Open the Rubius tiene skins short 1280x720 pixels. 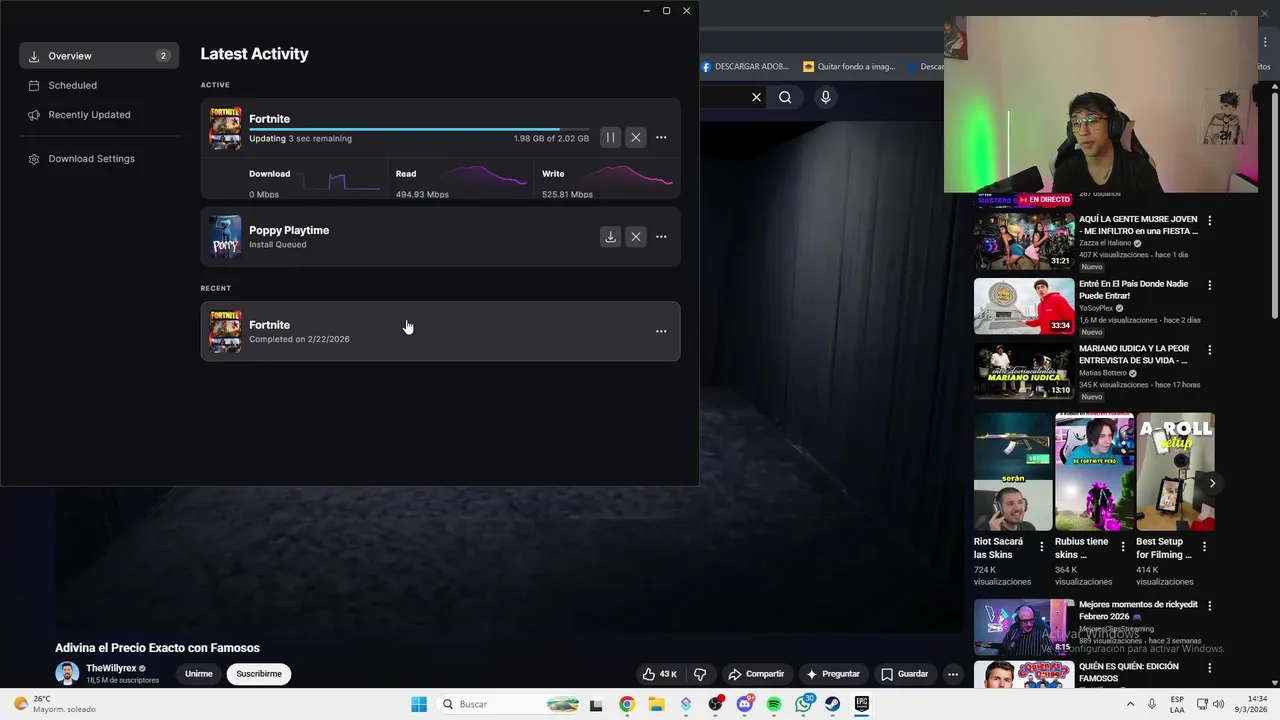pyautogui.click(x=1094, y=472)
